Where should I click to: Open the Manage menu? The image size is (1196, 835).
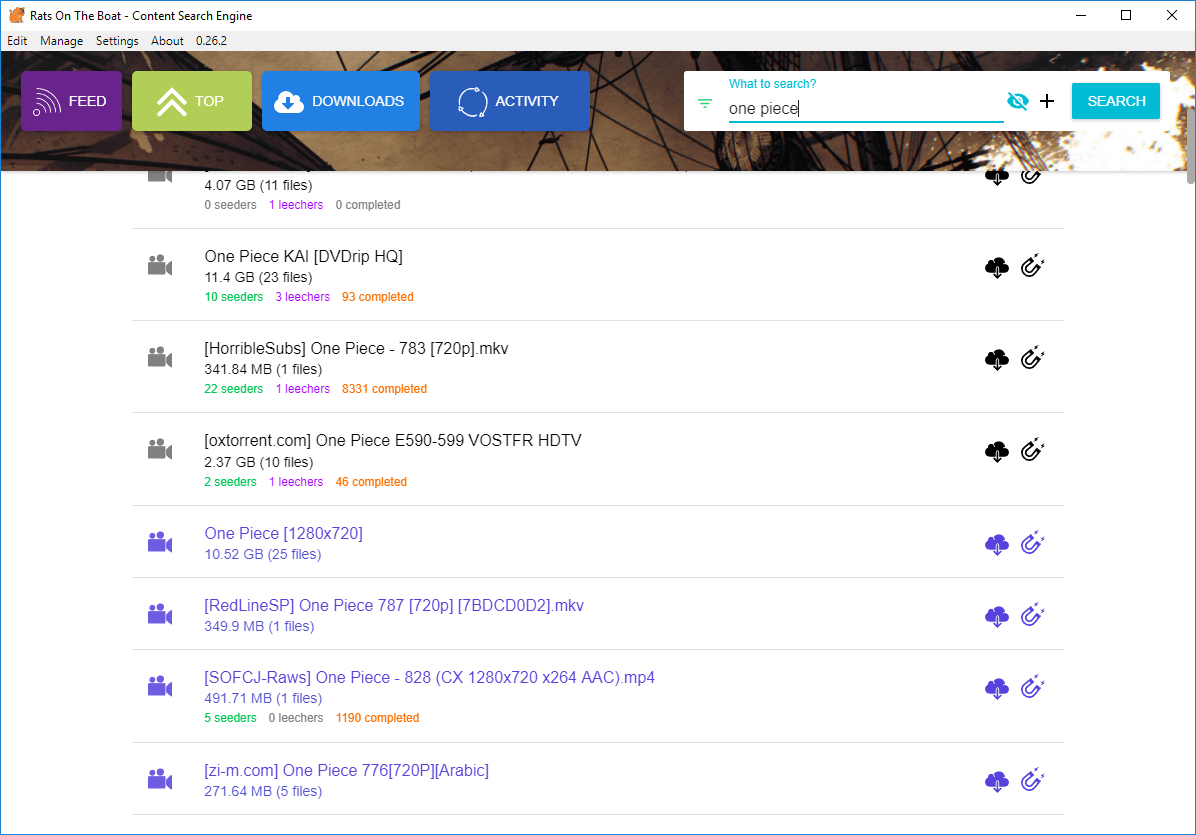point(62,41)
